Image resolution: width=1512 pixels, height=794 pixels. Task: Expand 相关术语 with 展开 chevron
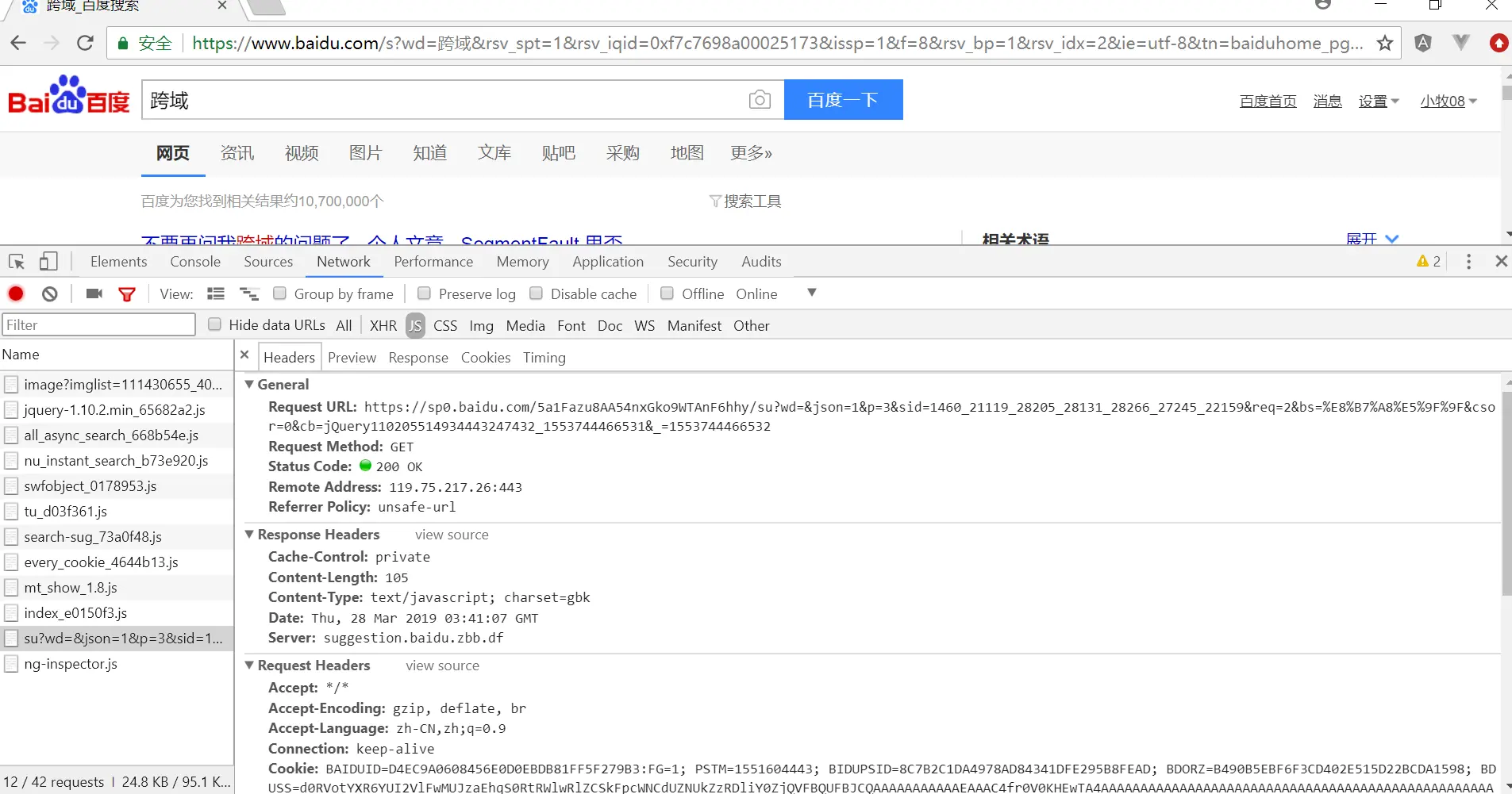tap(1372, 238)
